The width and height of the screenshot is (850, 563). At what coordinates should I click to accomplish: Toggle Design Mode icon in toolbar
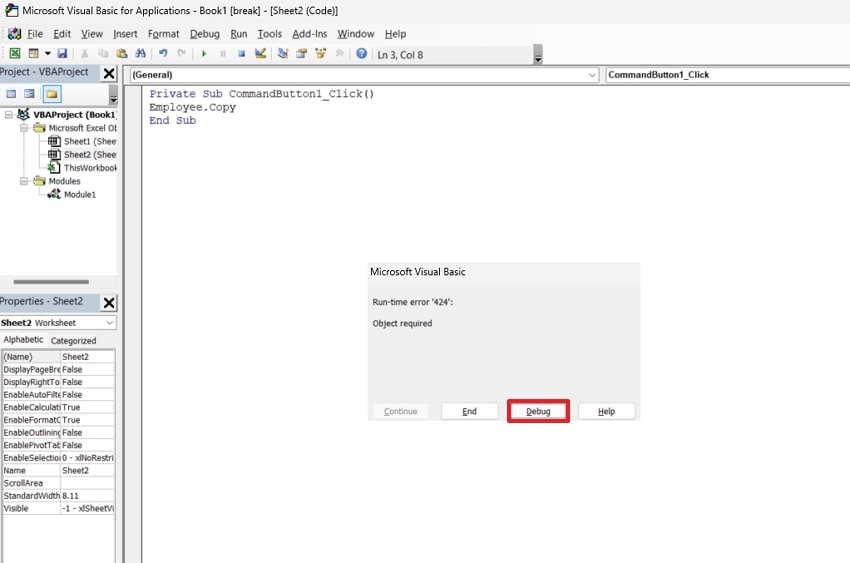coord(261,54)
